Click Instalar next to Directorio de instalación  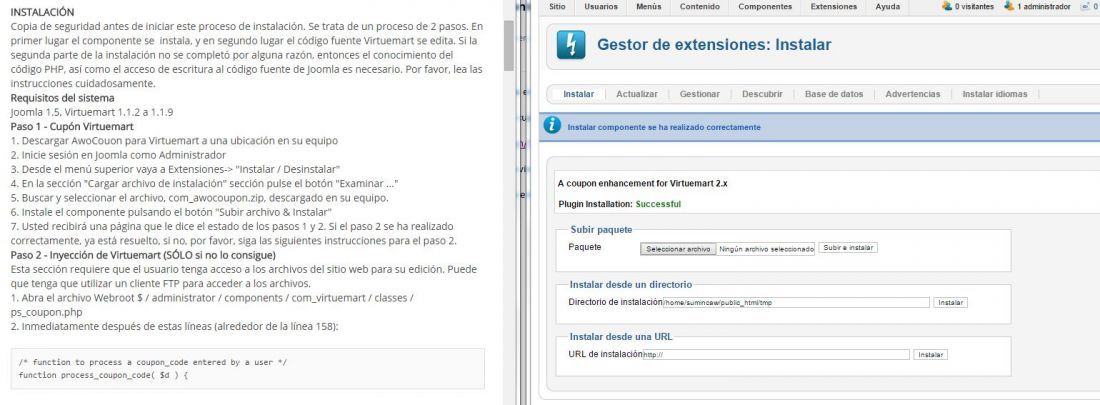click(x=951, y=303)
